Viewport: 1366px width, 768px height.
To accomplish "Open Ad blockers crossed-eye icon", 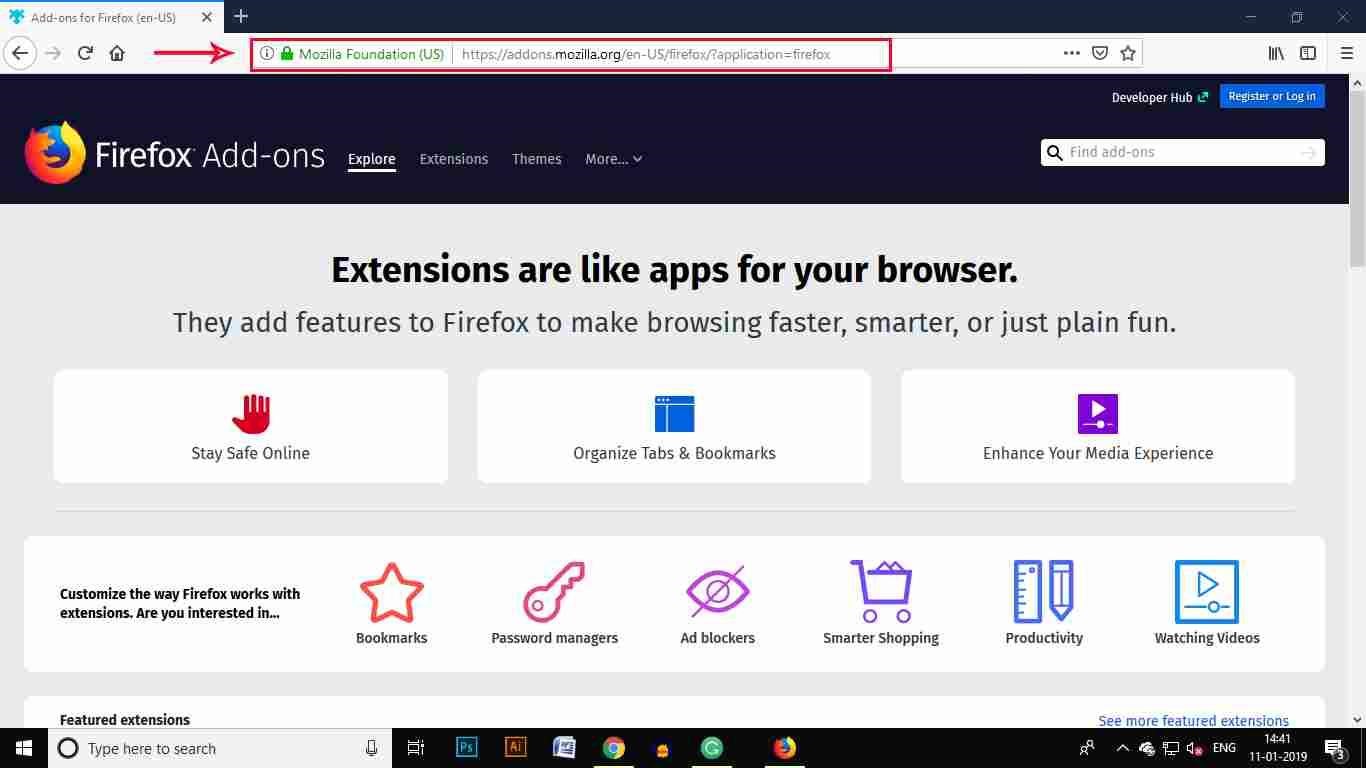I will [x=717, y=592].
